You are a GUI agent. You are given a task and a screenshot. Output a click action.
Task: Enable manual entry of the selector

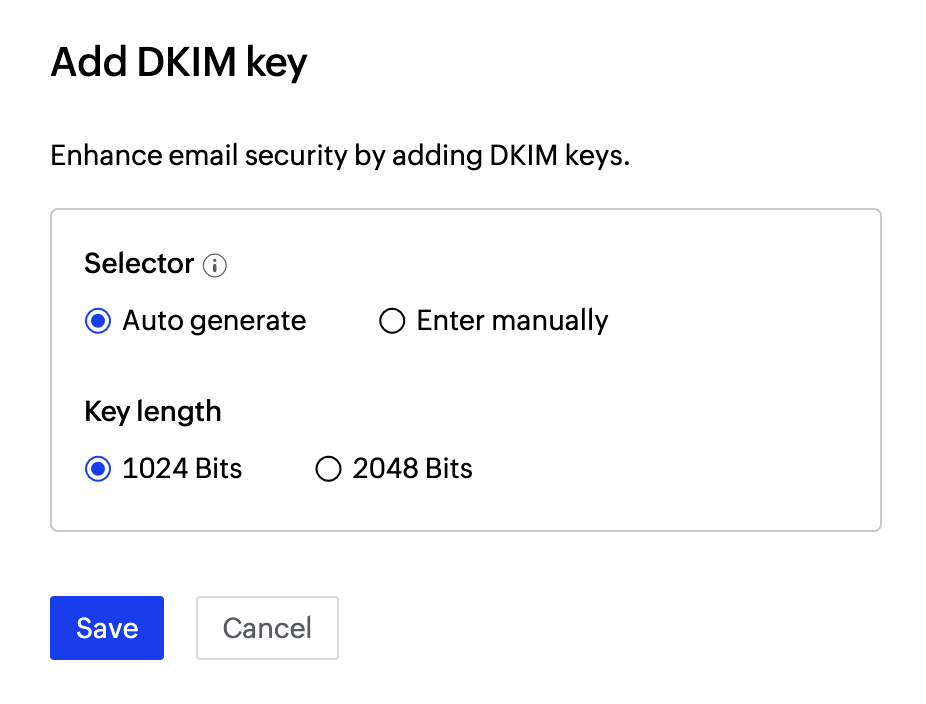[392, 321]
